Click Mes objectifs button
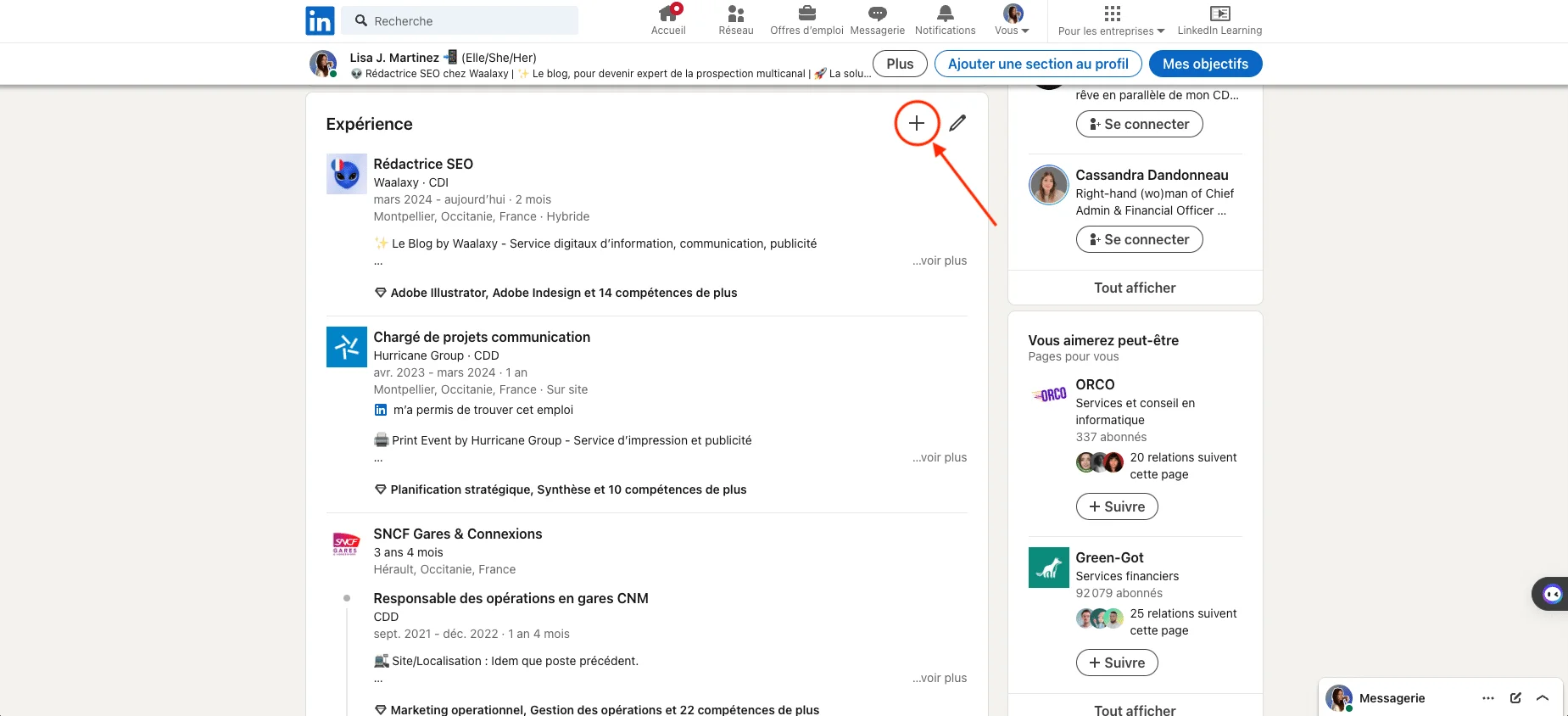 [x=1205, y=64]
